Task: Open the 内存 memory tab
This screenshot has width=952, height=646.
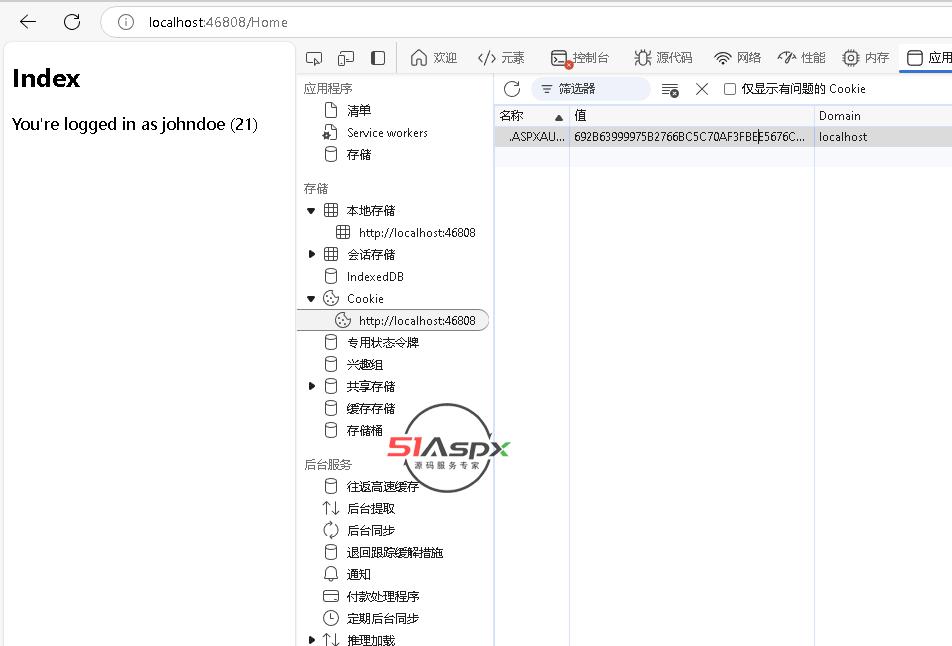Action: 866,58
